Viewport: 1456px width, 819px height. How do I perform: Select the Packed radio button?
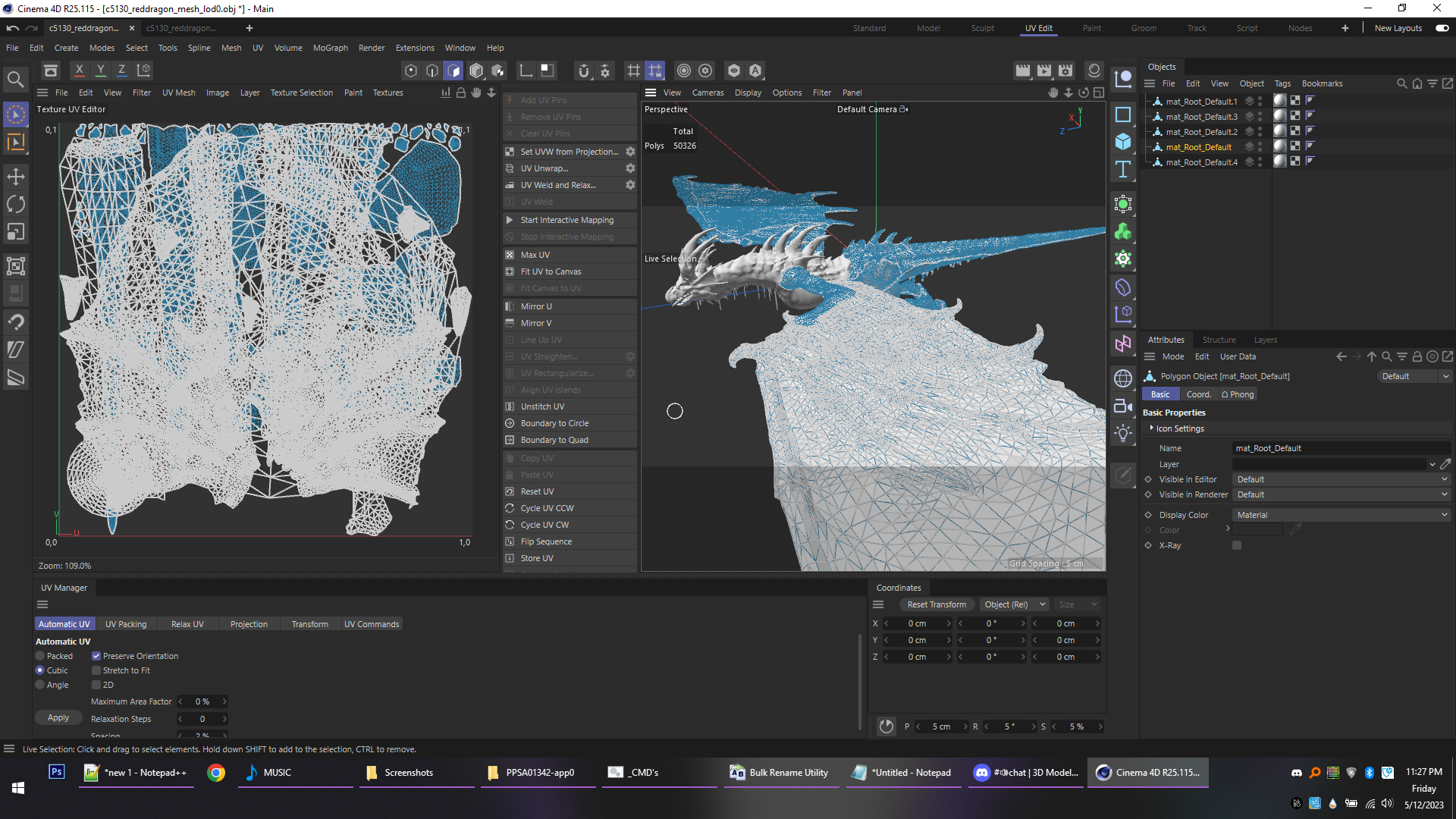click(40, 656)
